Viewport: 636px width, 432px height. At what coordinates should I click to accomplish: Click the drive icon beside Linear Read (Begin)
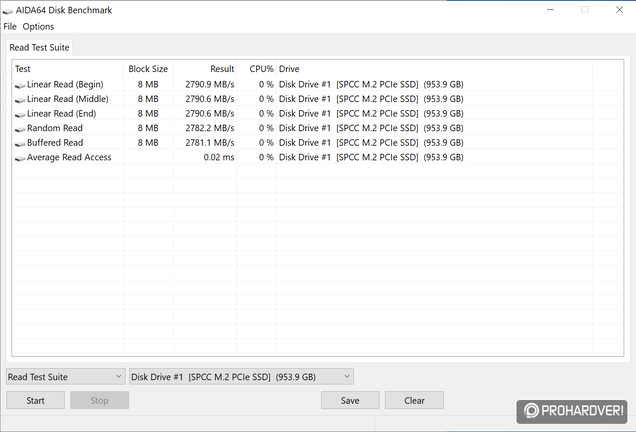pos(20,85)
